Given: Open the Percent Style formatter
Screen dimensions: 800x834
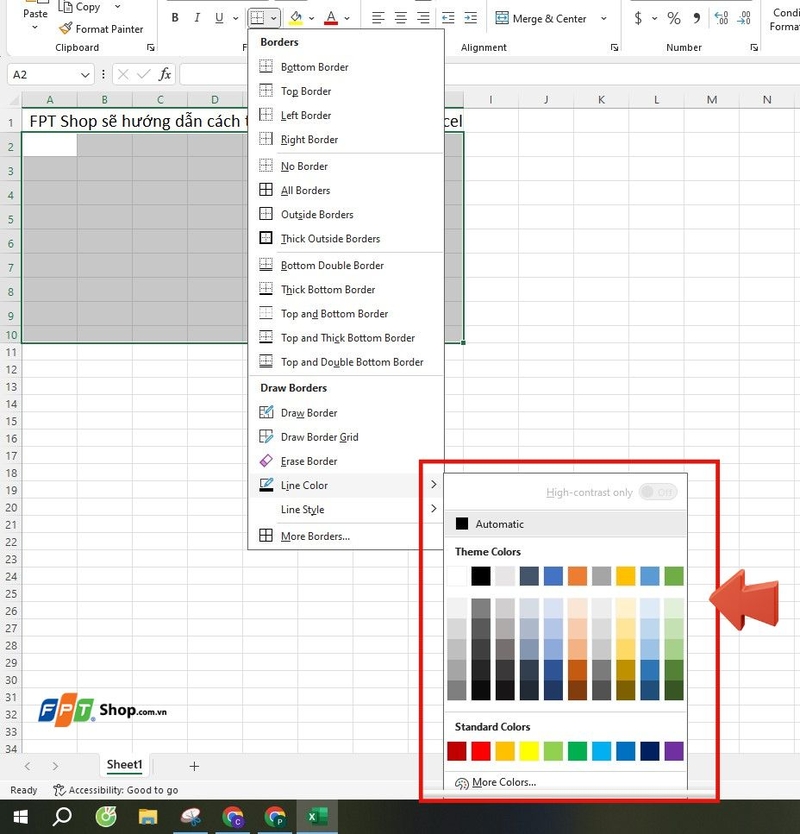Looking at the screenshot, I should click(x=675, y=18).
